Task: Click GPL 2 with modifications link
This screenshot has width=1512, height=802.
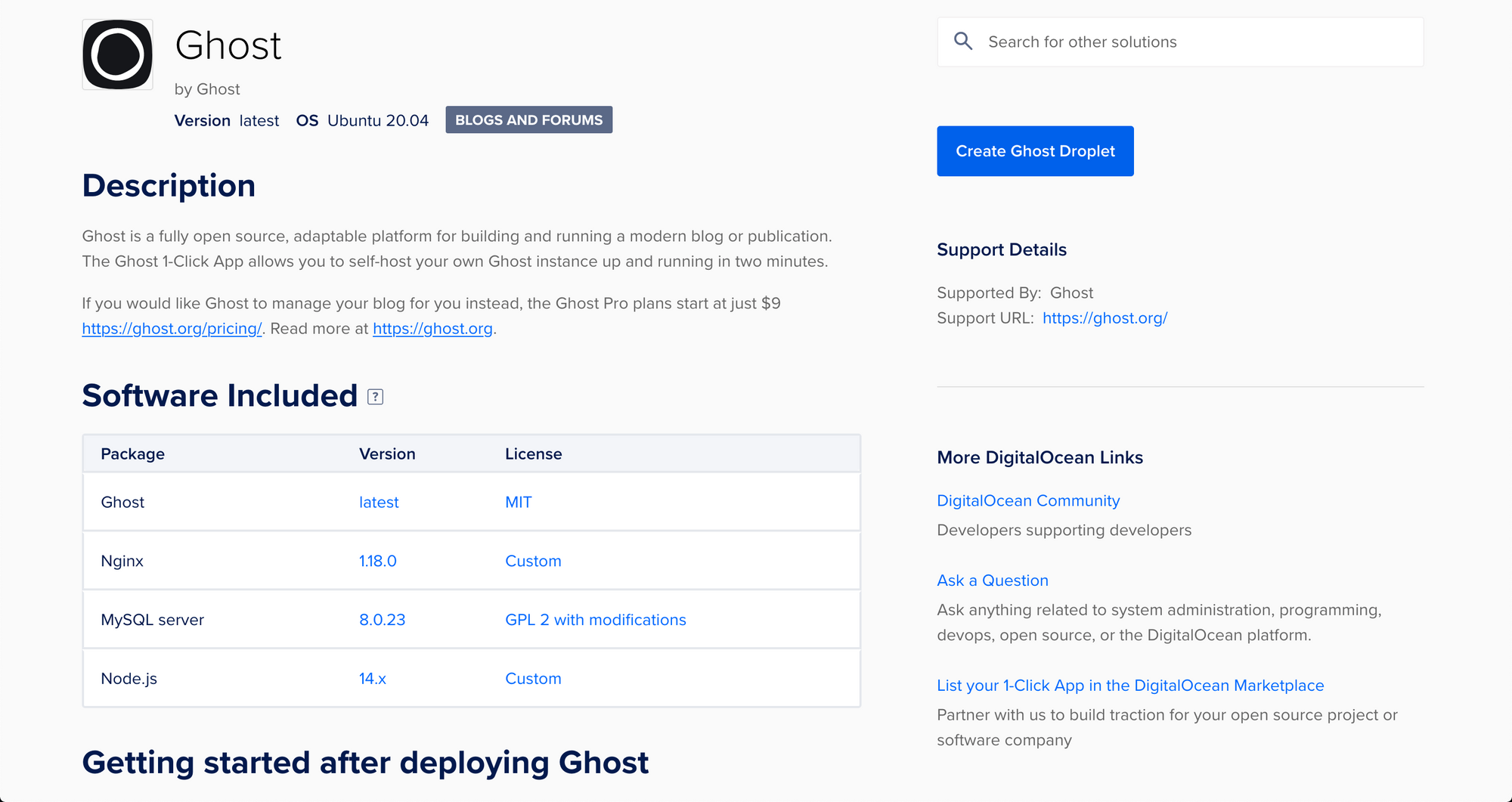Action: coord(595,620)
